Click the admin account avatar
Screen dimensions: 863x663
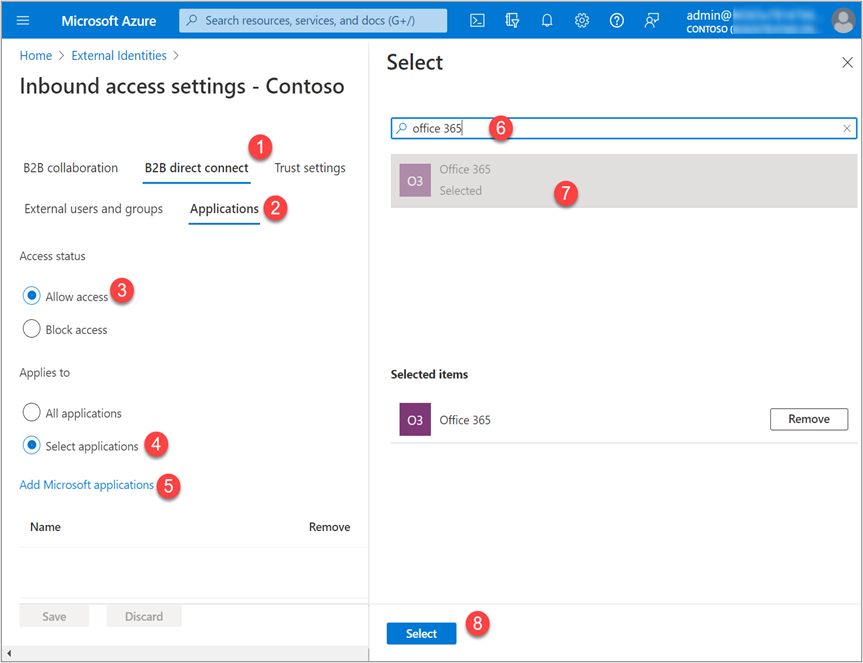(842, 20)
